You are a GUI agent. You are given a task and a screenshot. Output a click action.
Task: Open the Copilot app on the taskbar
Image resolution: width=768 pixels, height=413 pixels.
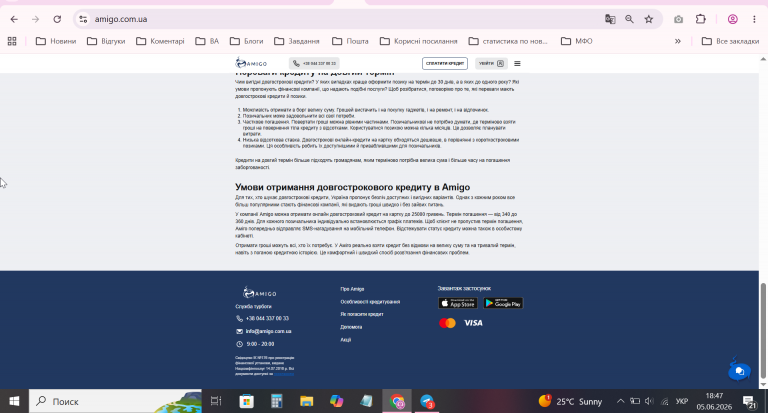click(336, 401)
